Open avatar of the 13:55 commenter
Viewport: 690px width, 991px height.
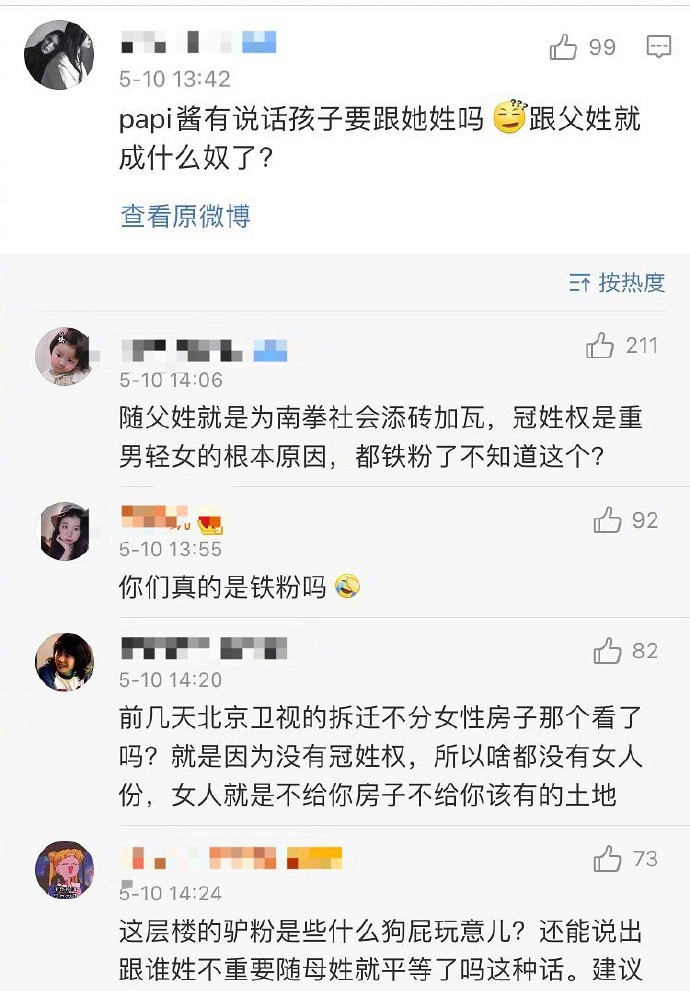[x=65, y=530]
